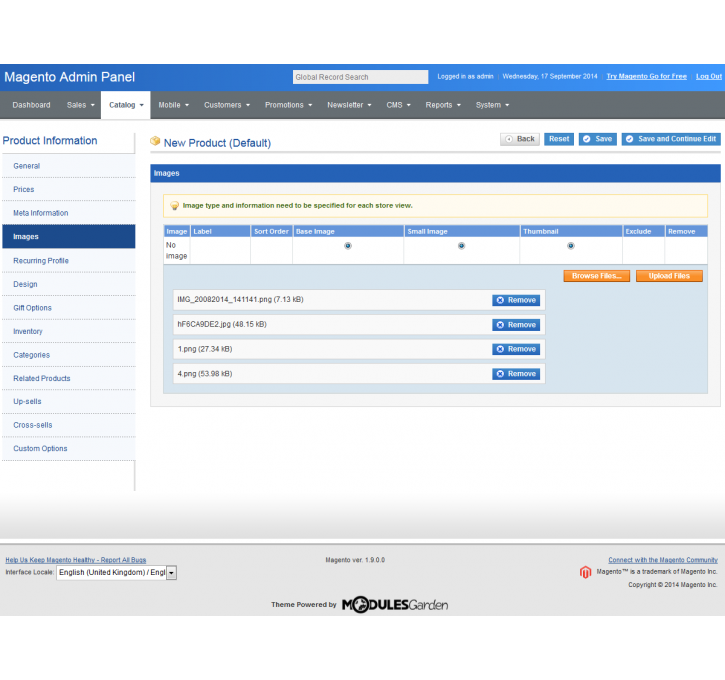Open the Reports dropdown
Viewport: 725px width, 680px height.
pyautogui.click(x=443, y=105)
